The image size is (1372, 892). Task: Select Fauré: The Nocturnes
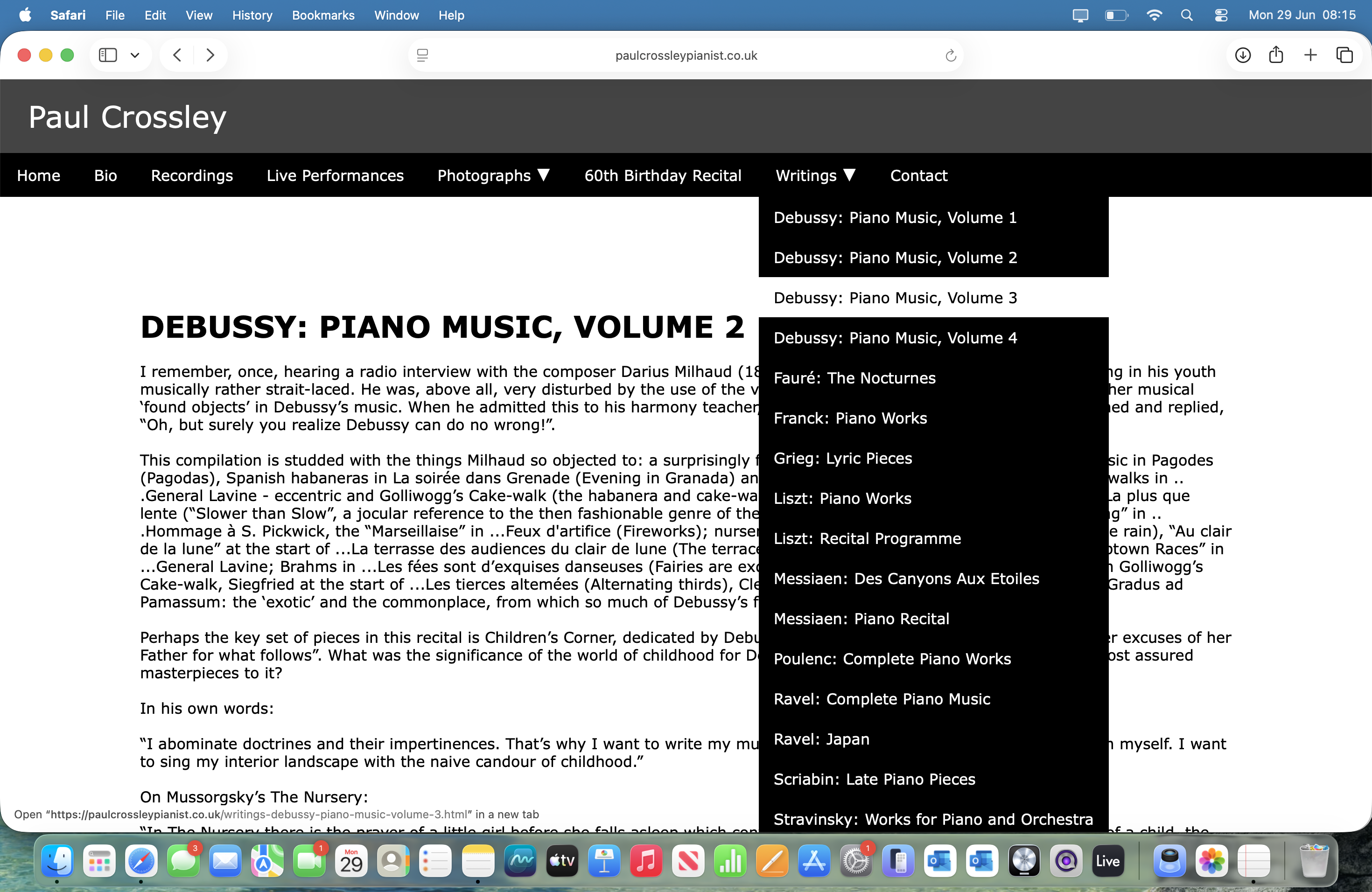coord(933,378)
